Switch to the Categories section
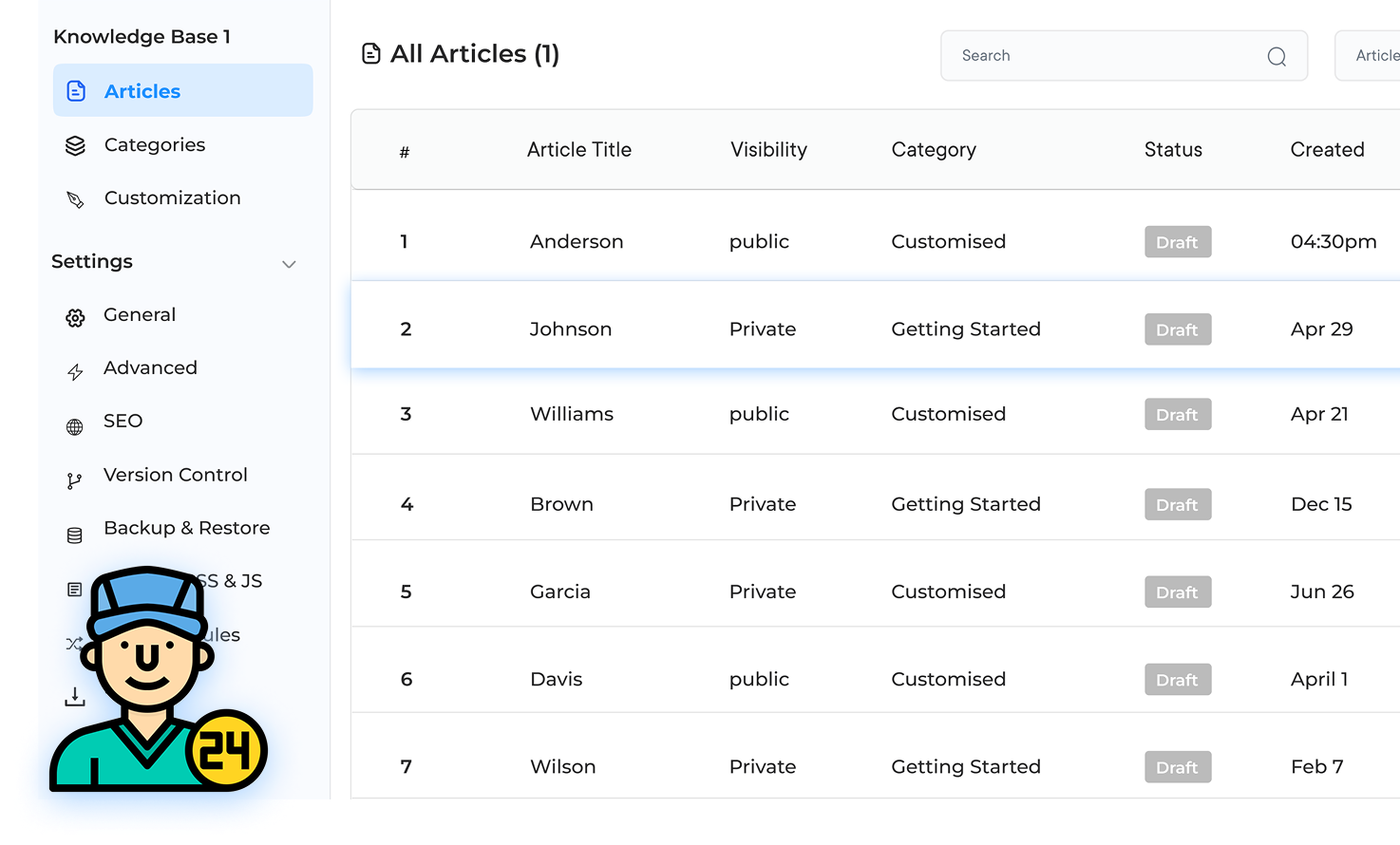1400x845 pixels. click(155, 144)
